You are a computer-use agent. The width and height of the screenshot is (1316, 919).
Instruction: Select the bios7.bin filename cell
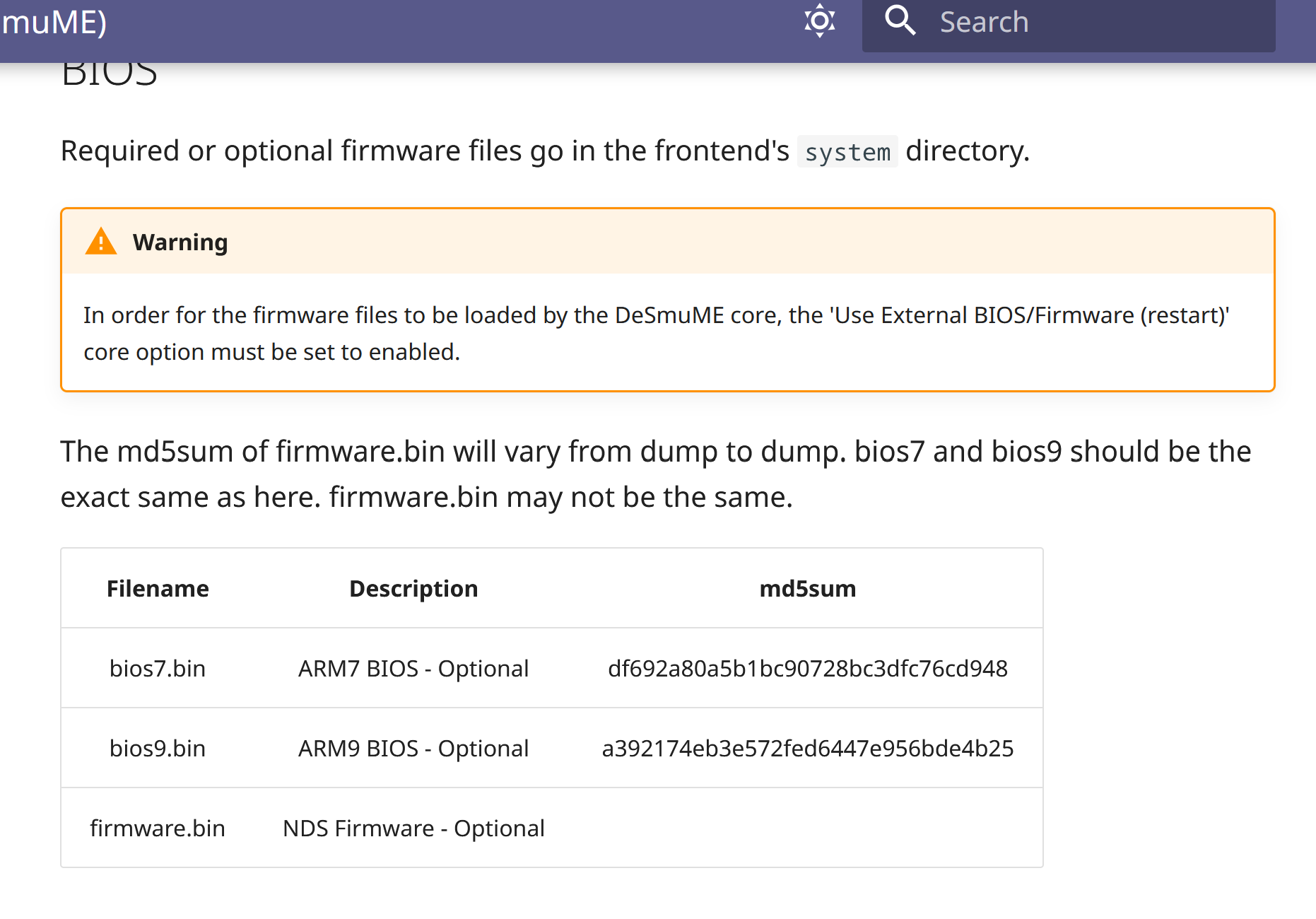coord(158,669)
